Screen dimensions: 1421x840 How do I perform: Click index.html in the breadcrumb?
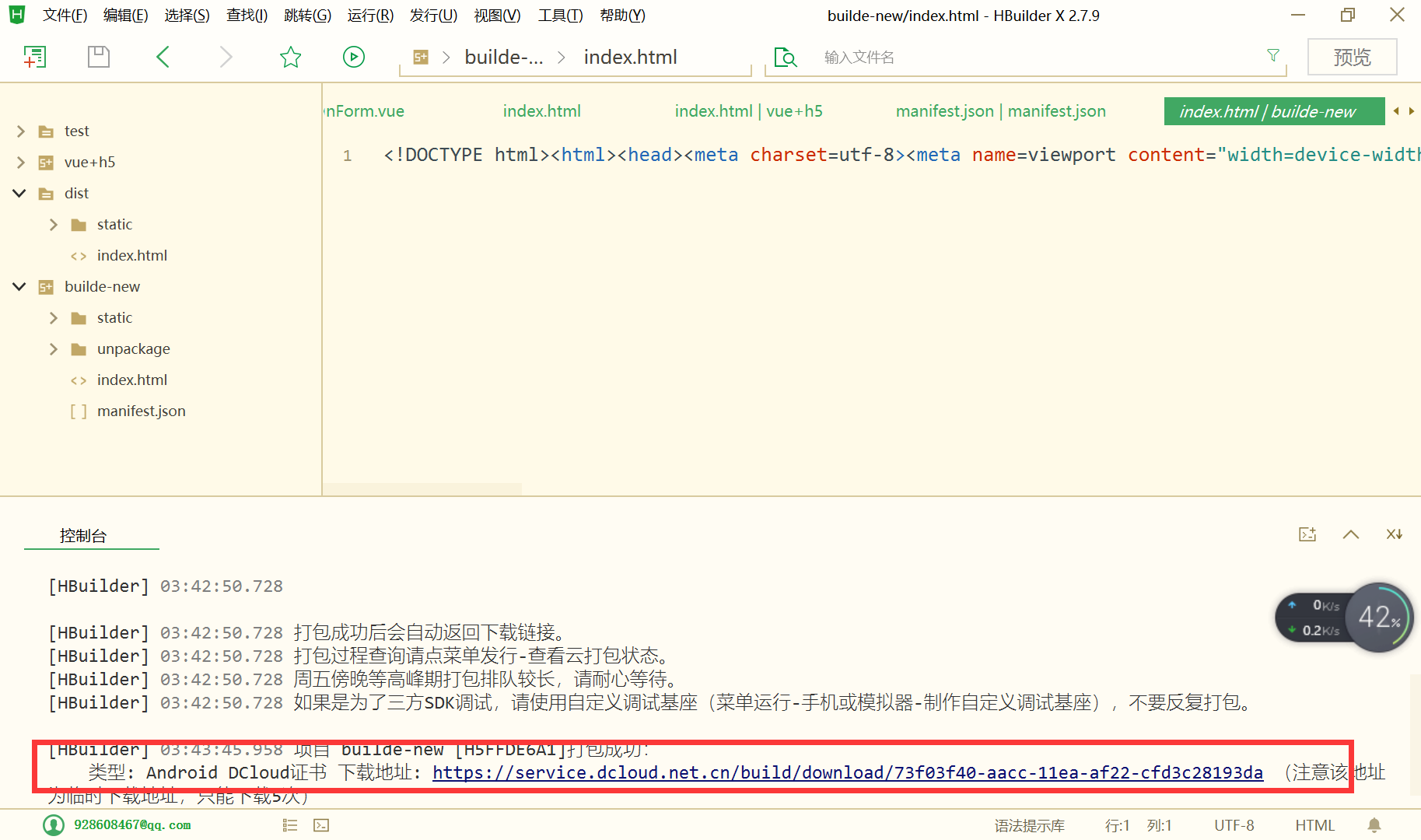[631, 58]
